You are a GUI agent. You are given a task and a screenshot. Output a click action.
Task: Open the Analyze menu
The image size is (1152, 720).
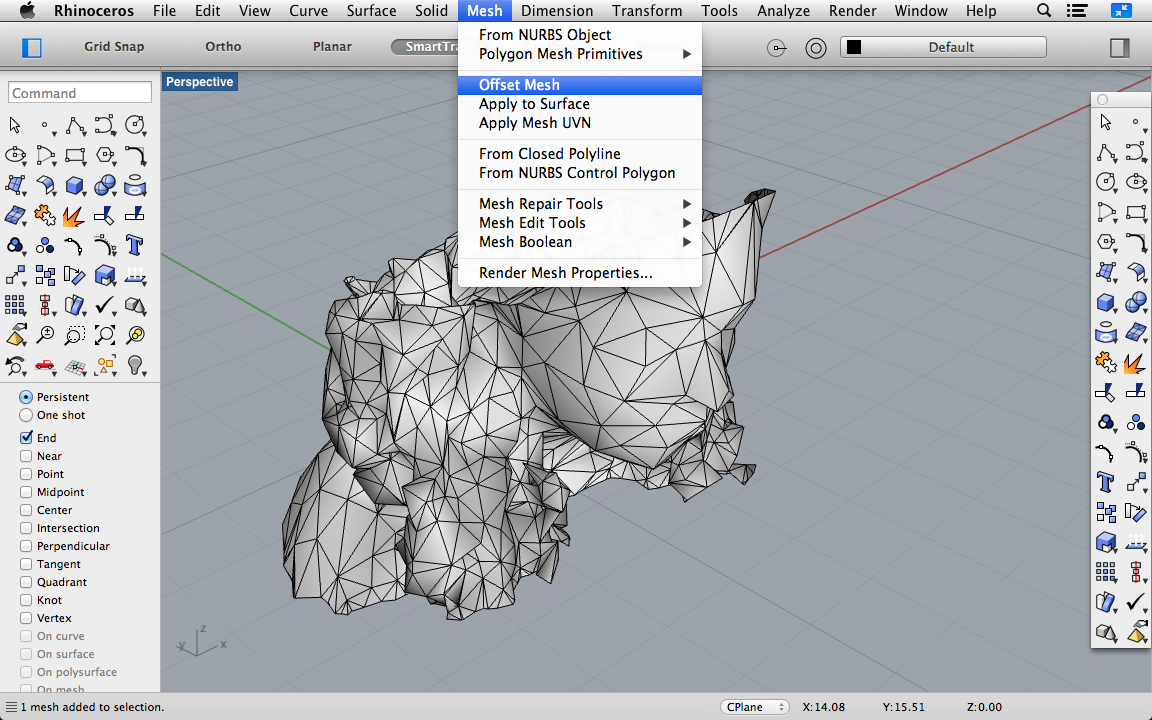coord(783,10)
